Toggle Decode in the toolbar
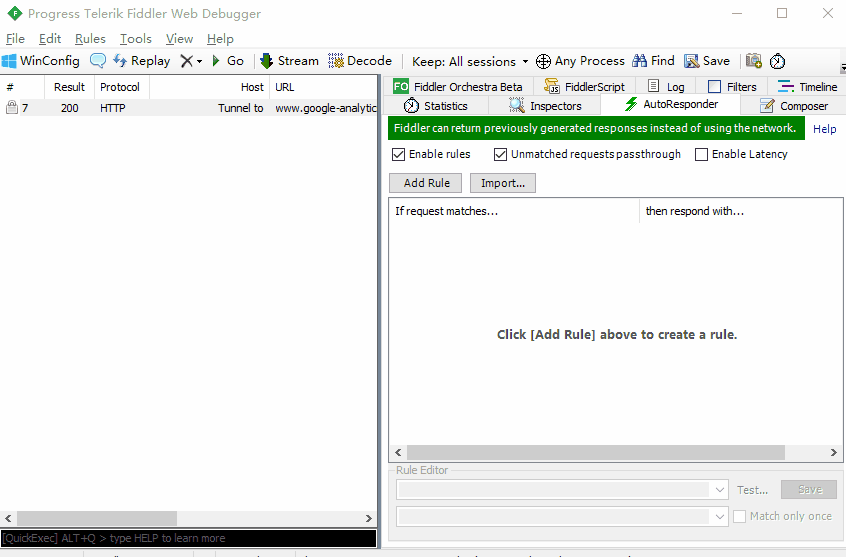Viewport: 846px width, 557px height. pyautogui.click(x=360, y=61)
